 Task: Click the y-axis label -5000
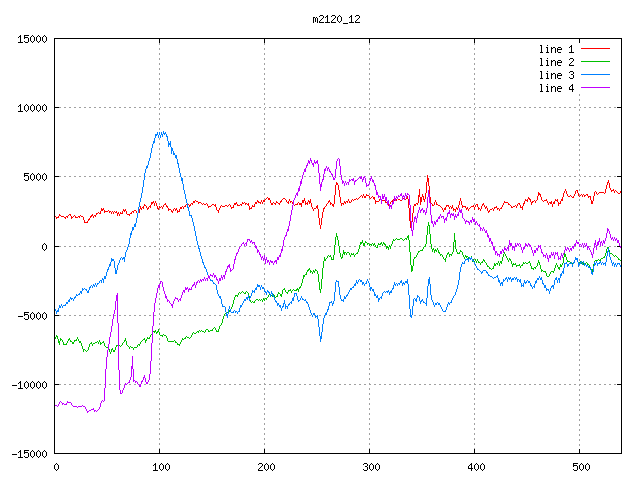pos(32,316)
